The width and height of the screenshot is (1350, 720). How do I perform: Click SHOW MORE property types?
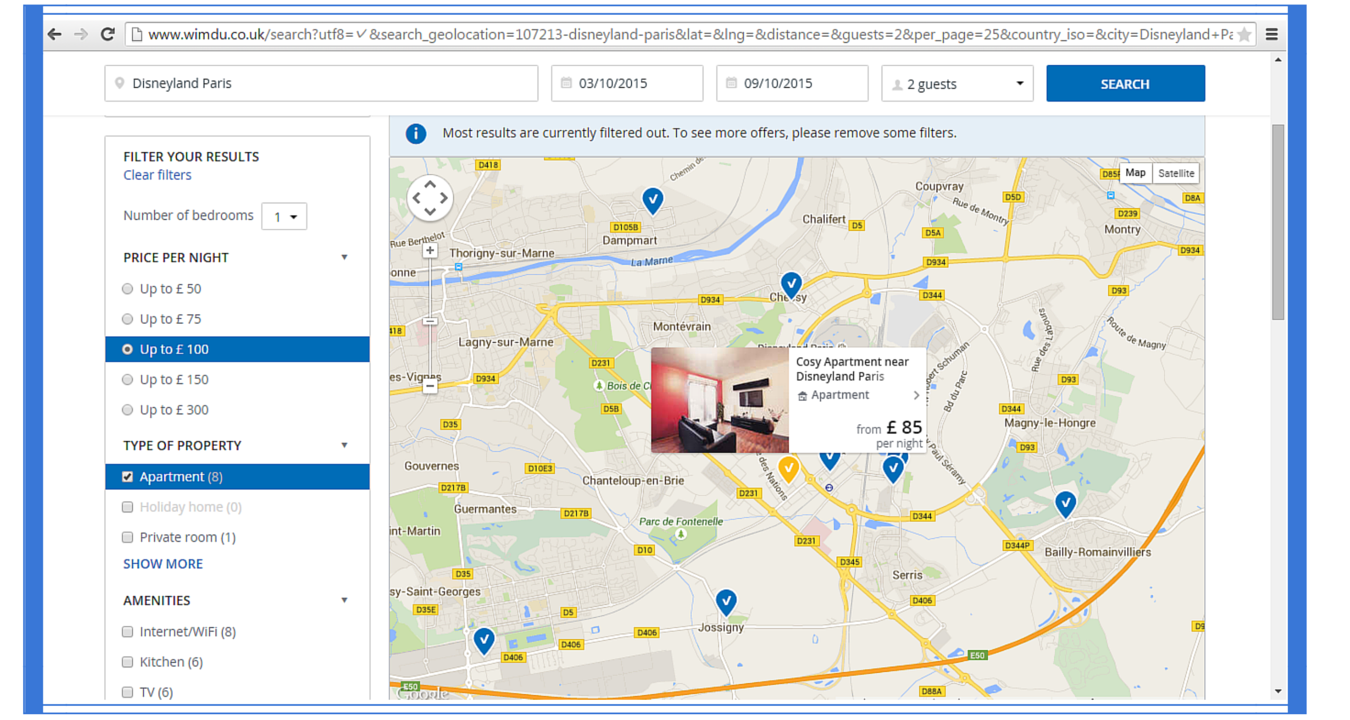[163, 564]
